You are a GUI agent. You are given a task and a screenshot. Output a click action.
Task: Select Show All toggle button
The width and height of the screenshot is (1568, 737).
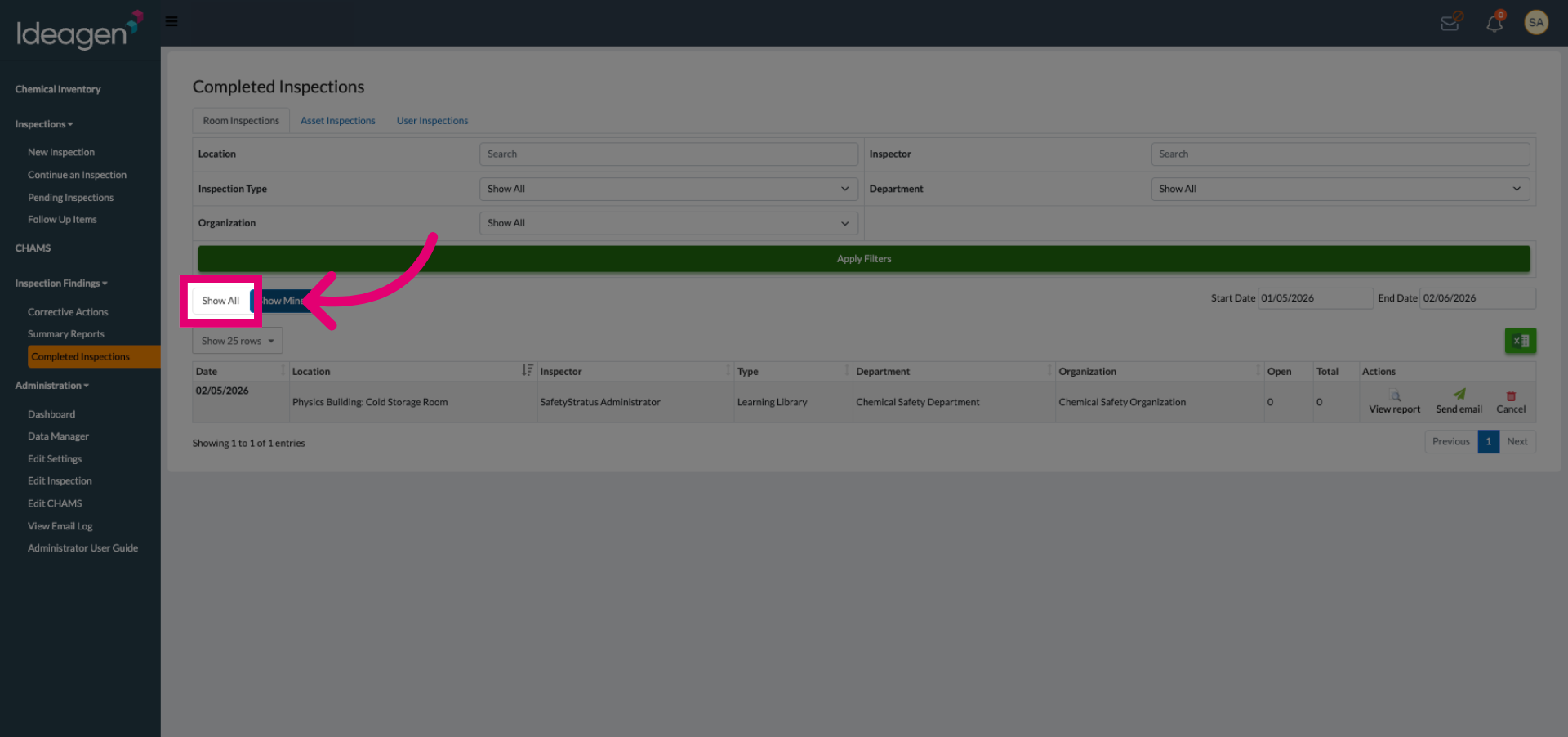coord(220,301)
